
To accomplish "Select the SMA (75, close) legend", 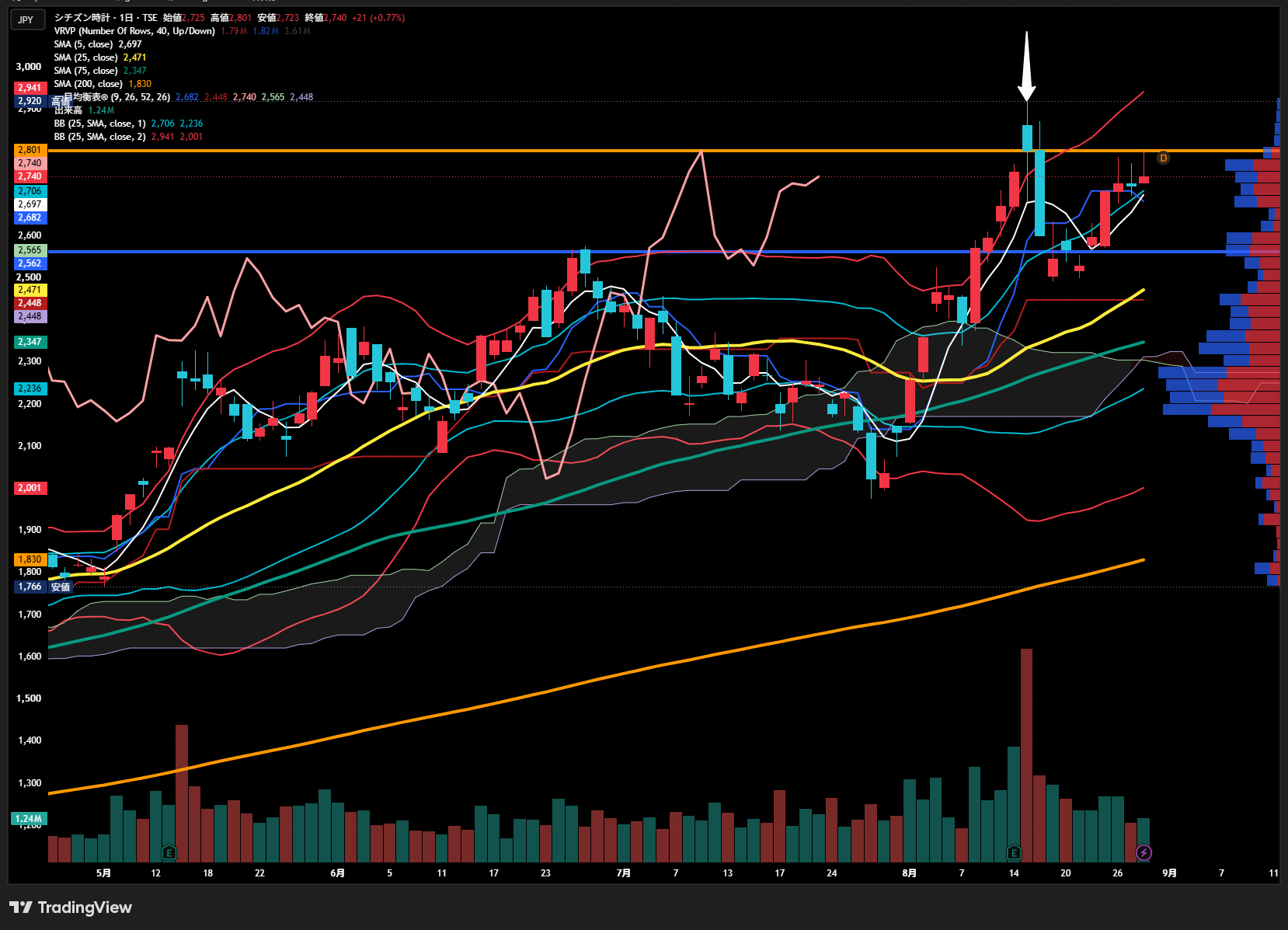I will [x=86, y=71].
